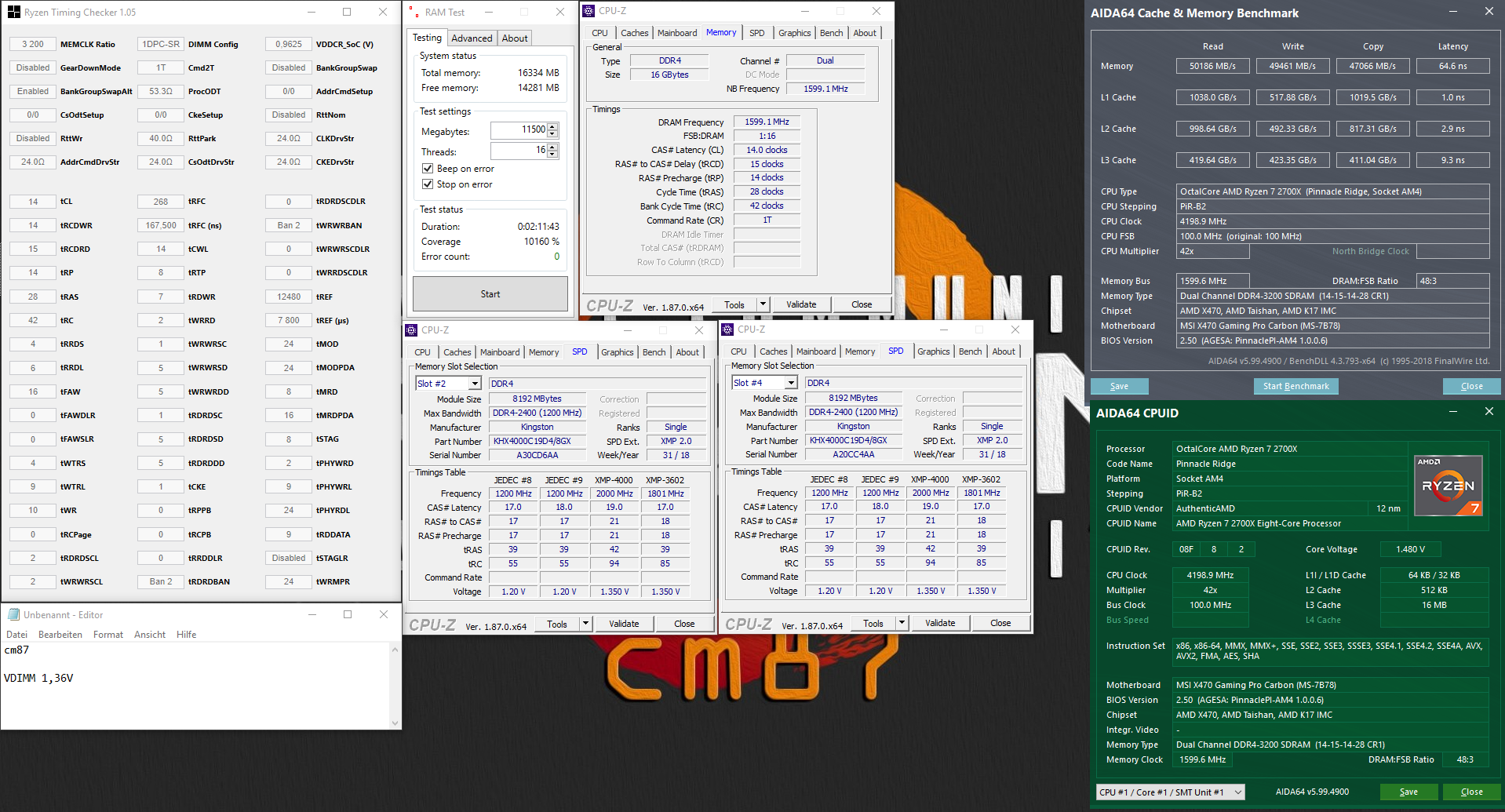
Task: Close the AIDA64 CPUID window with X
Action: 1489,412
